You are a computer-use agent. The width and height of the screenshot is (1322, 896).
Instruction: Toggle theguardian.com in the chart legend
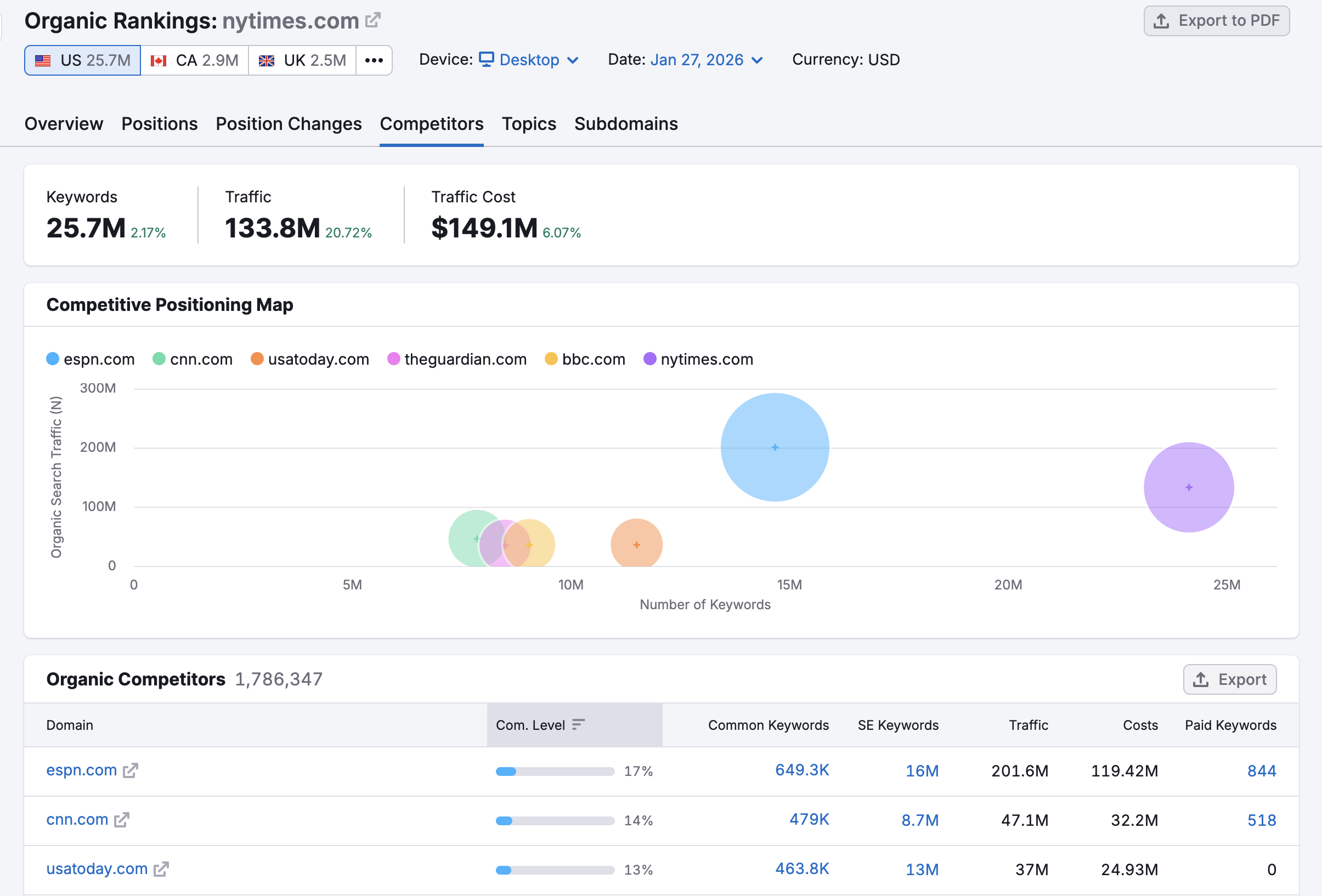coord(457,359)
